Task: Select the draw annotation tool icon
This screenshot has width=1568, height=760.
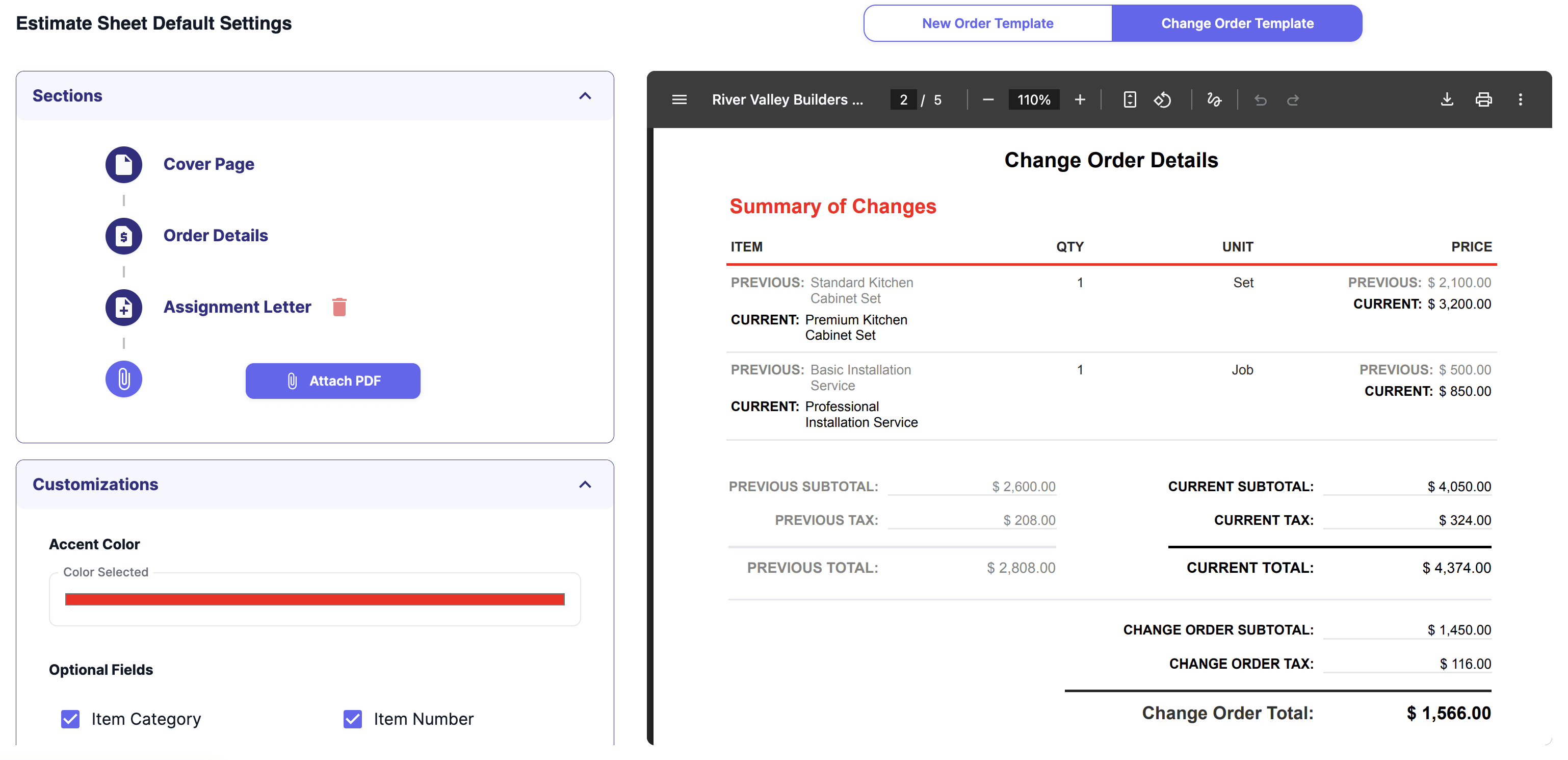Action: (1214, 99)
